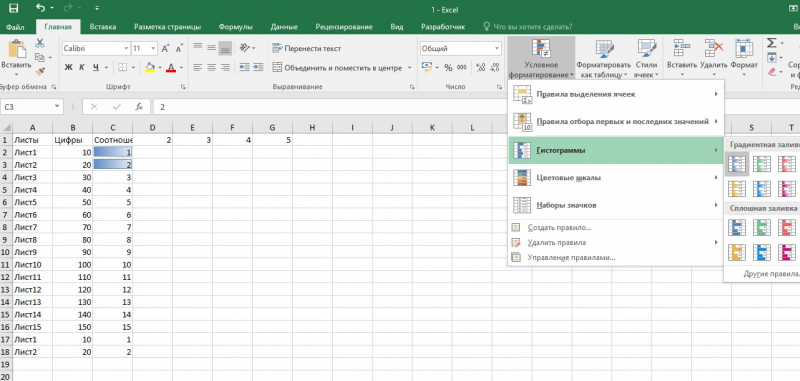The height and width of the screenshot is (381, 800).
Task: Apply comma thousands separator style
Action: coord(461,67)
